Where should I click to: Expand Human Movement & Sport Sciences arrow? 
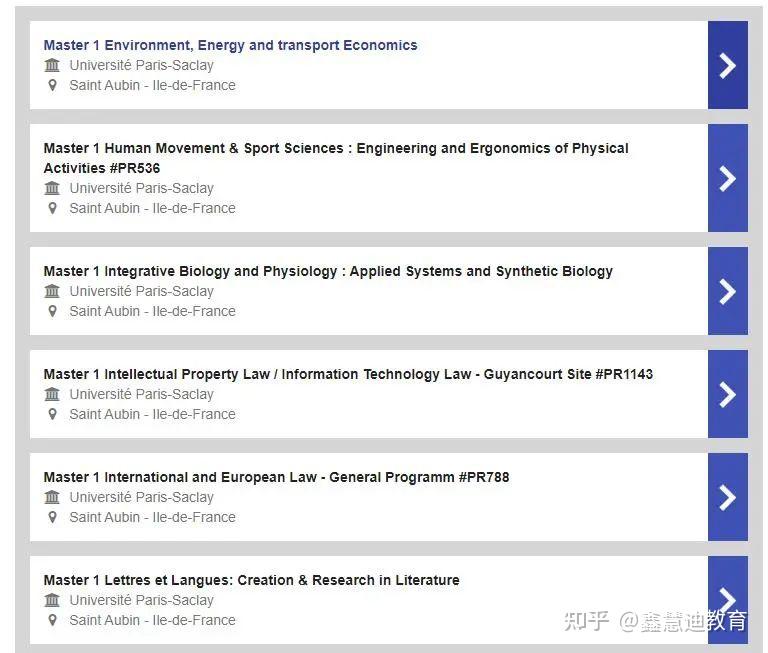click(x=727, y=178)
